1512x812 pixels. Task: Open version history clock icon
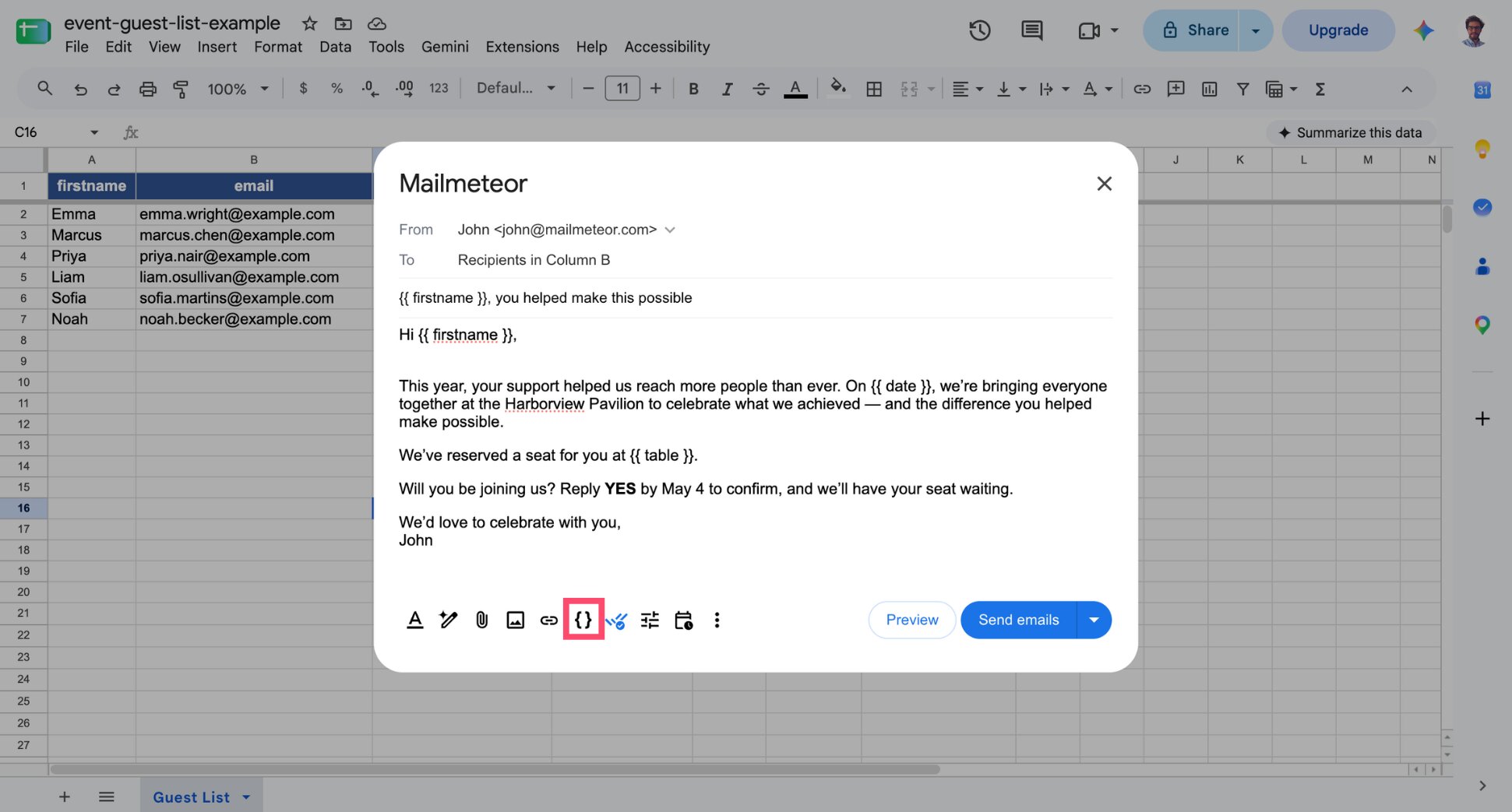979,30
